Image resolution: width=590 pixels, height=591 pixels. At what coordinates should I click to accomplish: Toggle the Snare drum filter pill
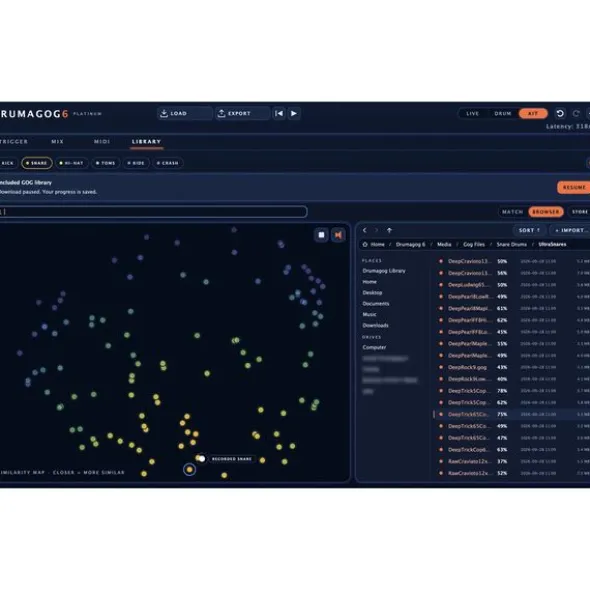tap(37, 163)
